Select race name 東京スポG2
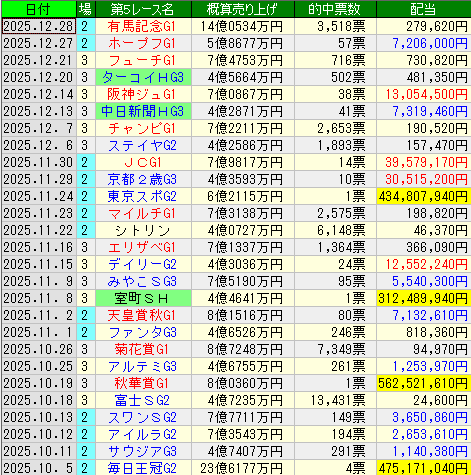The image size is (471, 475). pos(143,196)
